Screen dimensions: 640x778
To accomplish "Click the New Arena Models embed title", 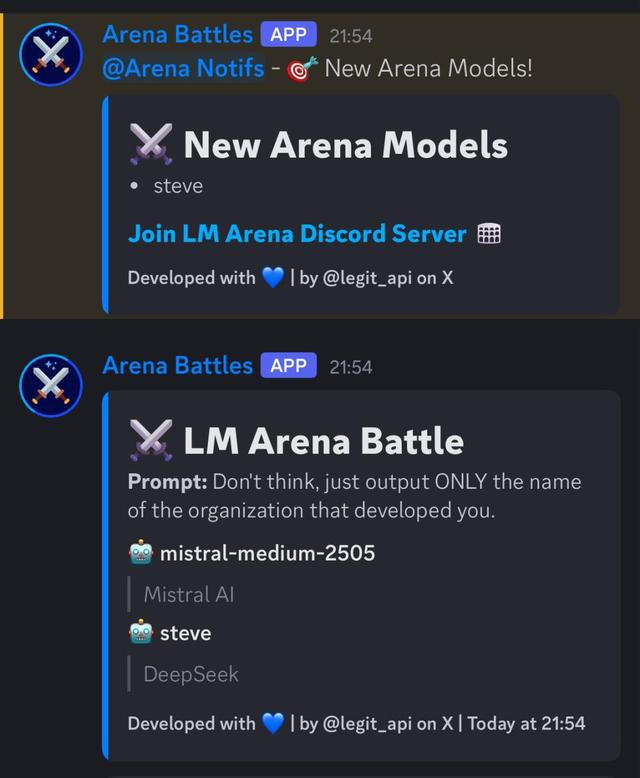I will tap(346, 145).
